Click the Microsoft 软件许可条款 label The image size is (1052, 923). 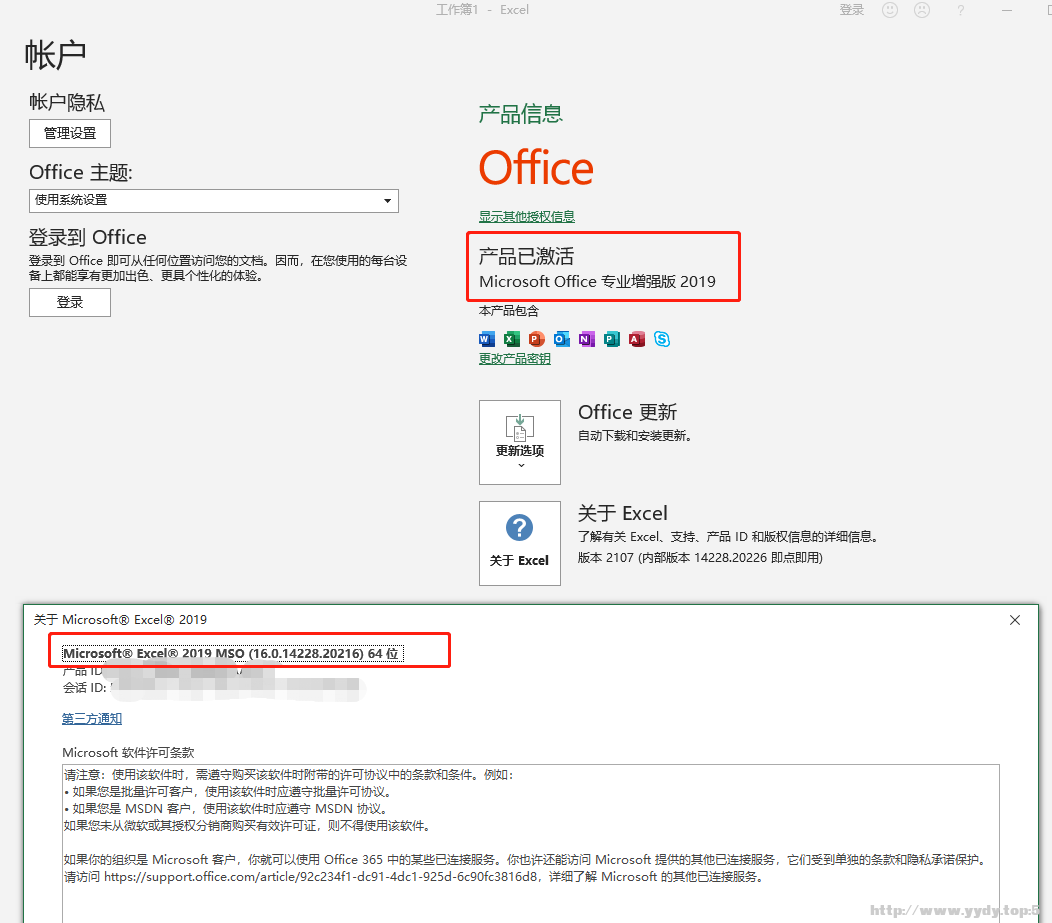(128, 753)
